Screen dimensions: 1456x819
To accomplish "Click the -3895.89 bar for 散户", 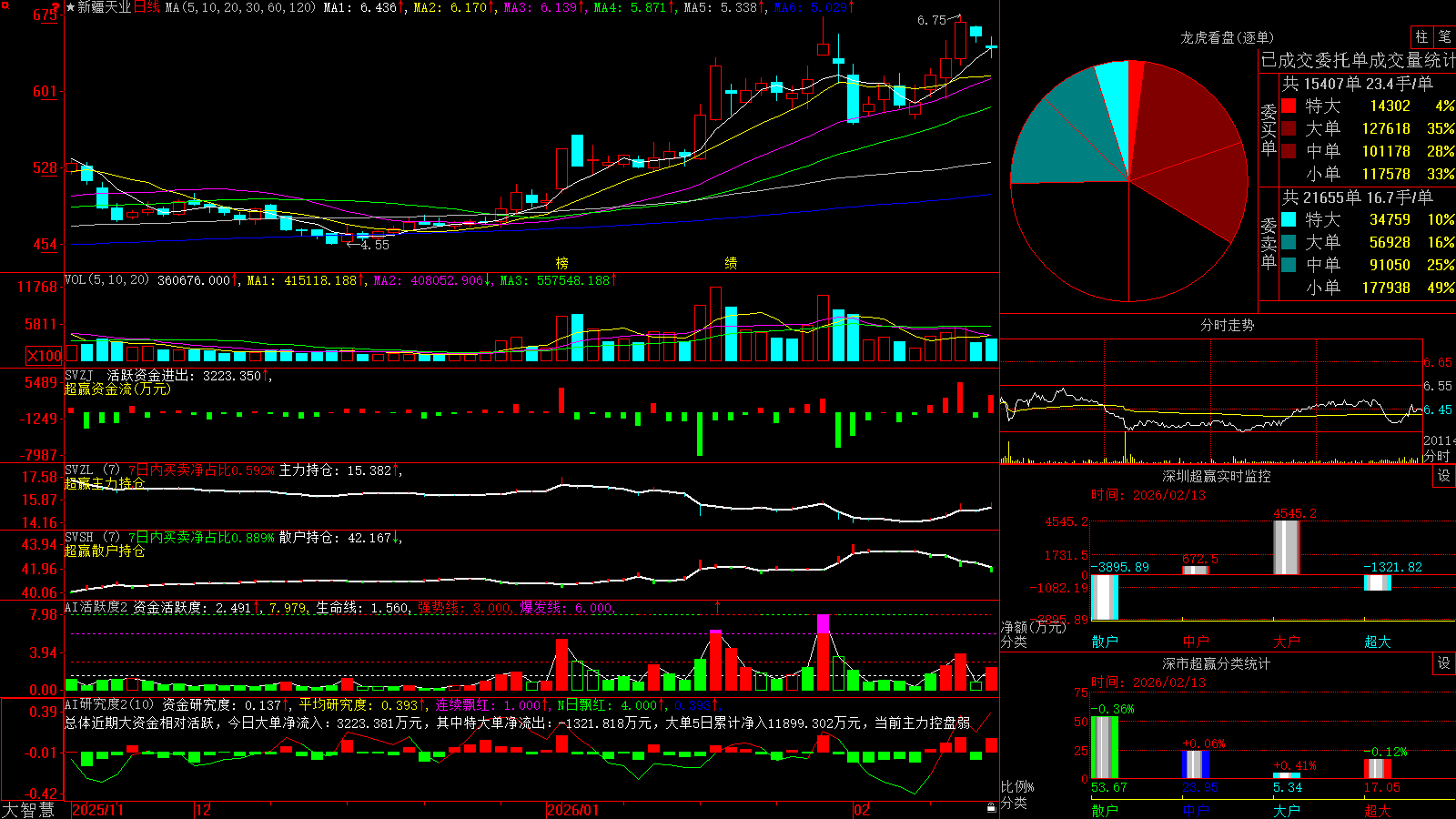I will [x=1105, y=597].
